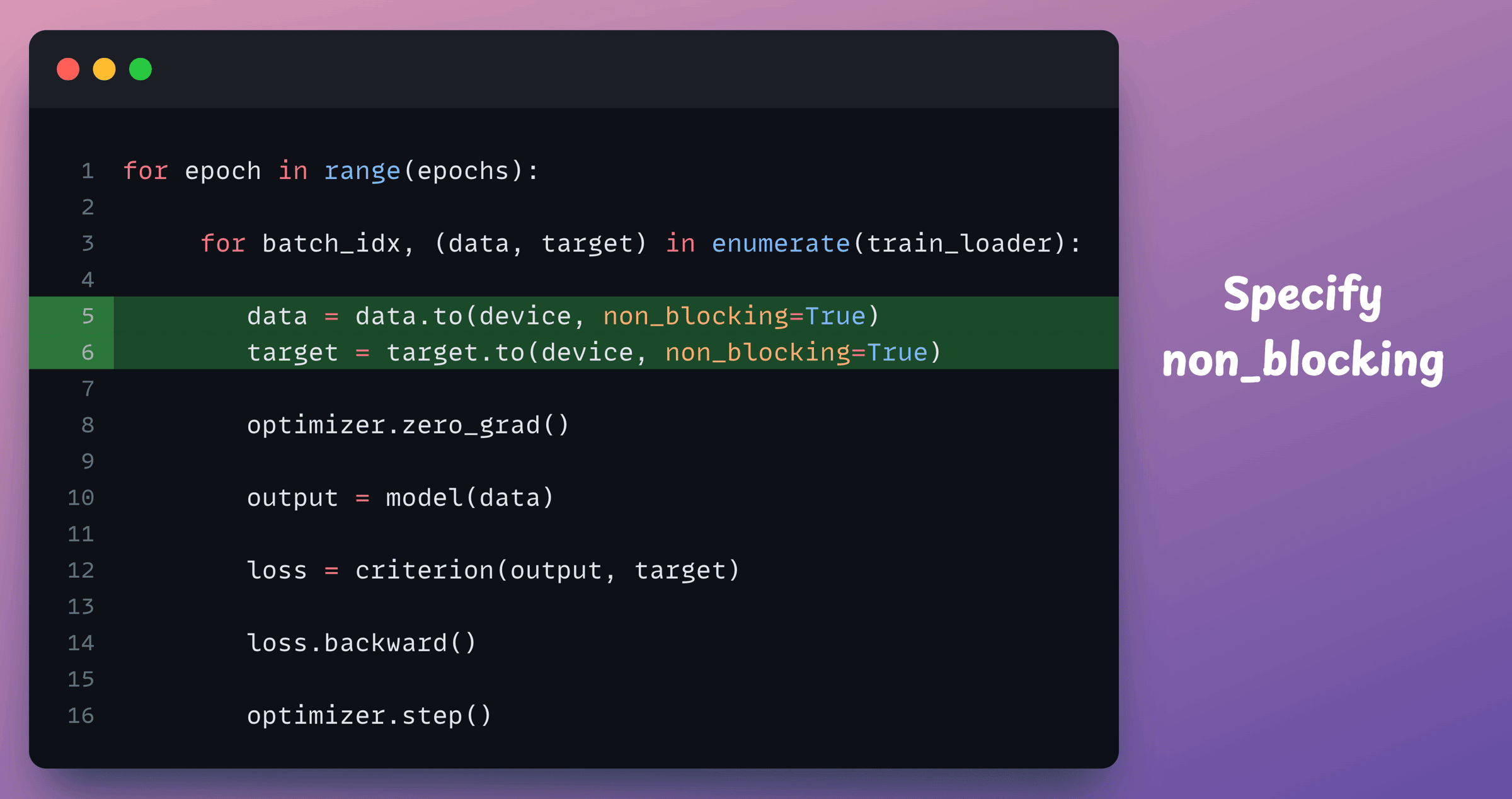Viewport: 1512px width, 799px height.
Task: Click non_blocking=True on the target line
Action: click(x=796, y=353)
